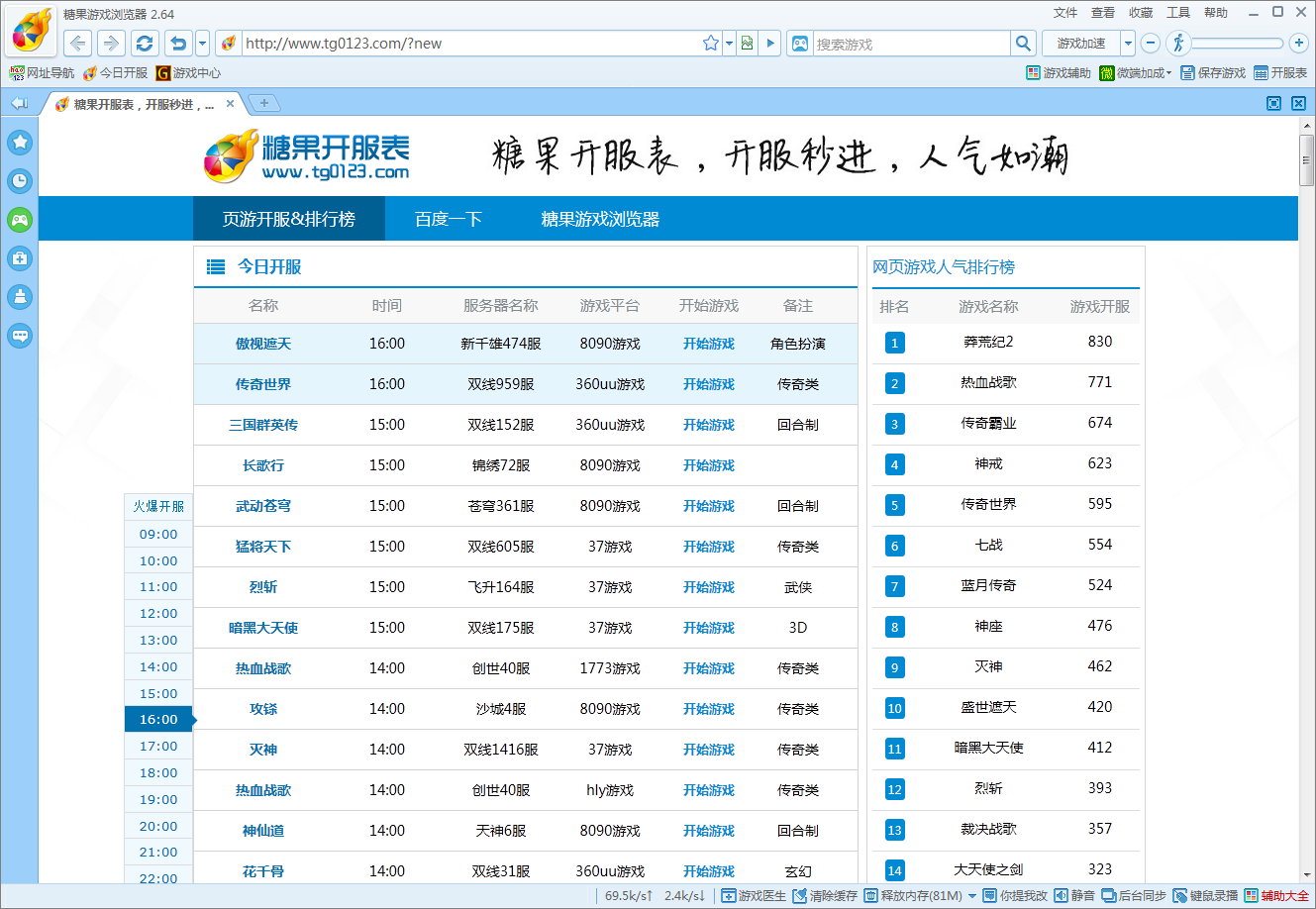
Task: Click the 保存游戏 toolbar item
Action: coord(1213,73)
